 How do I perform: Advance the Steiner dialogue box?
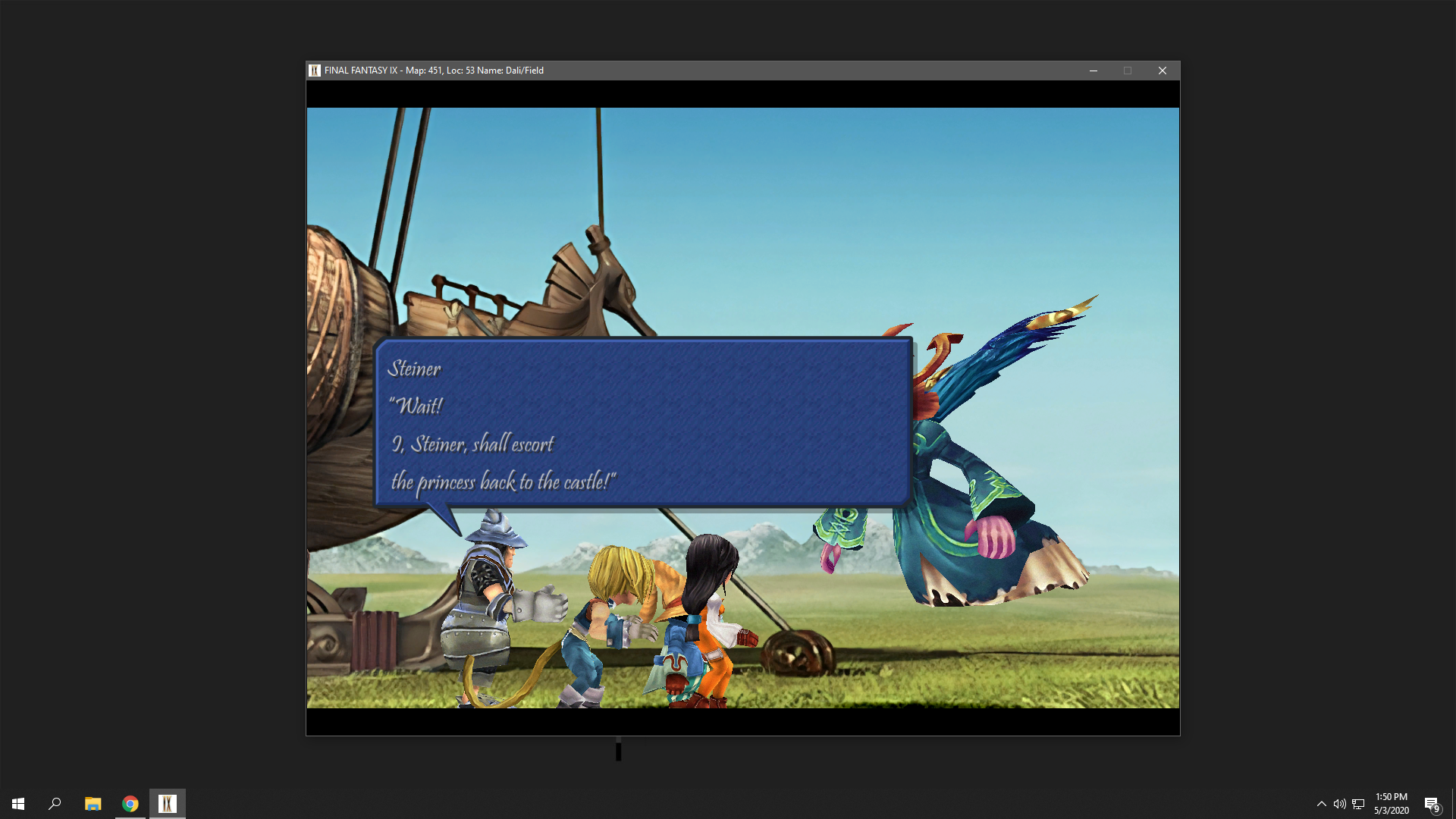[x=643, y=422]
